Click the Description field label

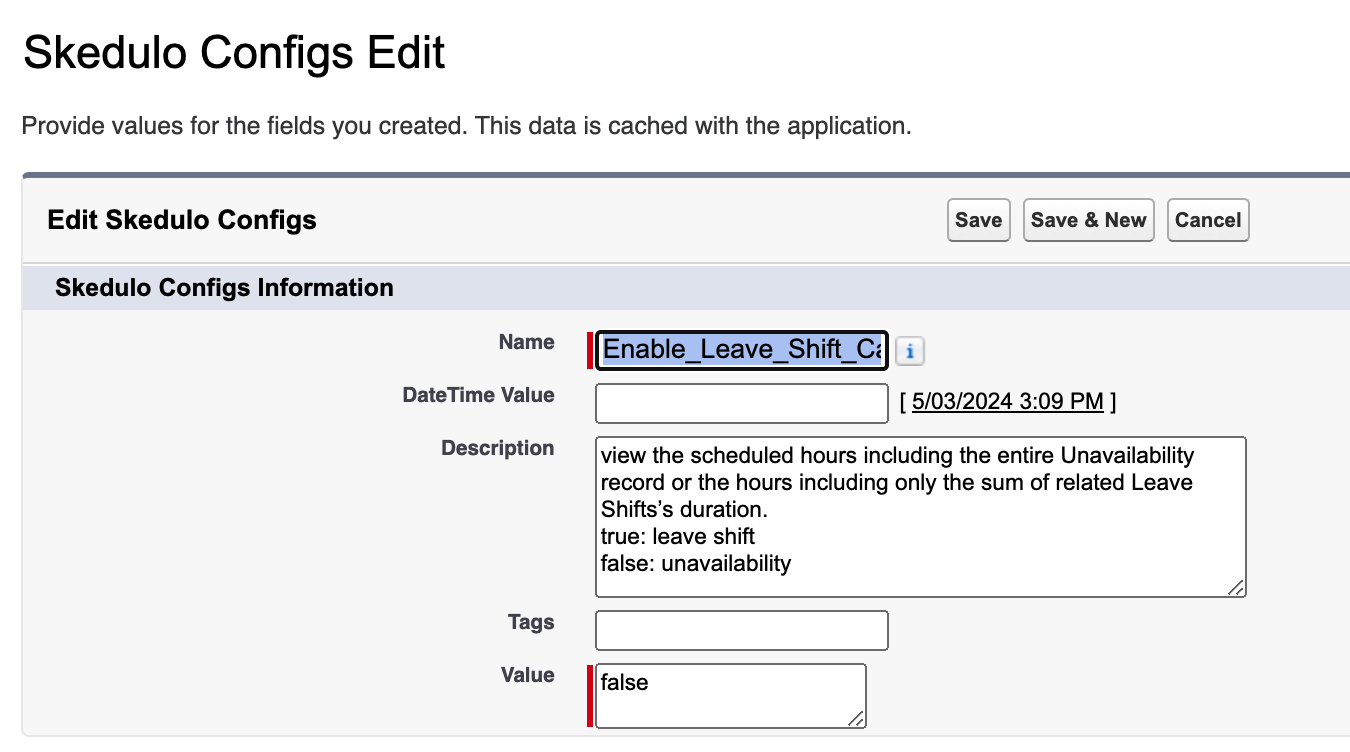click(x=498, y=448)
